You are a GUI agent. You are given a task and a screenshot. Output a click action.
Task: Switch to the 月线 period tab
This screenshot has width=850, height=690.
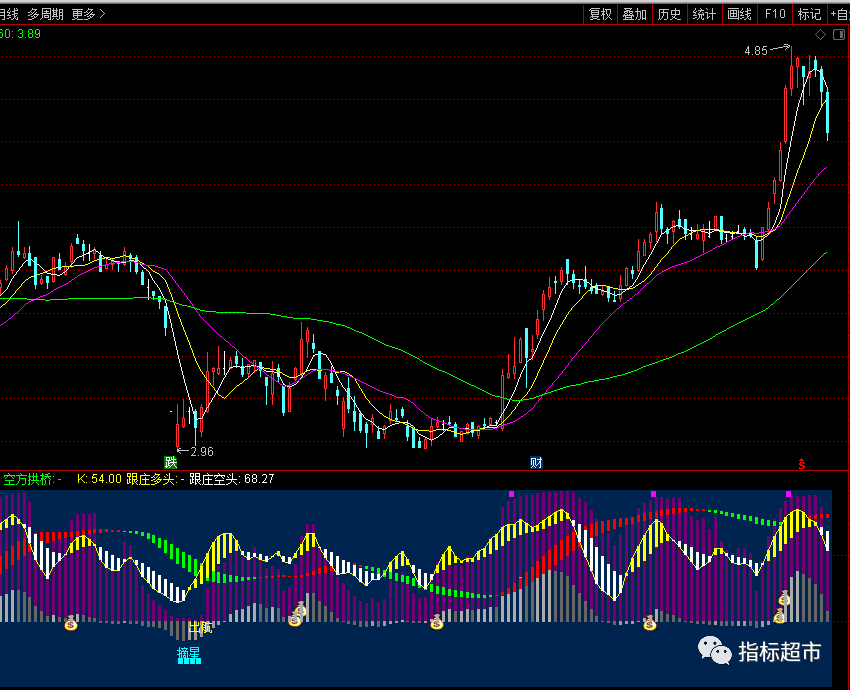9,14
